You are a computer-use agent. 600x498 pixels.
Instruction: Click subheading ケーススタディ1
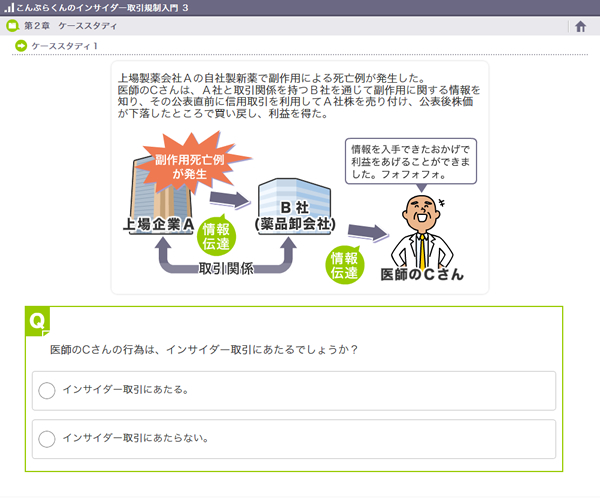click(64, 46)
